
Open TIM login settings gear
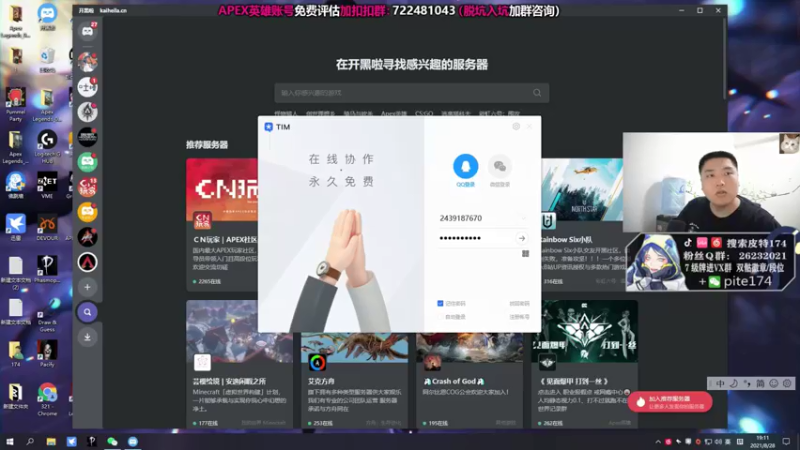[x=516, y=127]
